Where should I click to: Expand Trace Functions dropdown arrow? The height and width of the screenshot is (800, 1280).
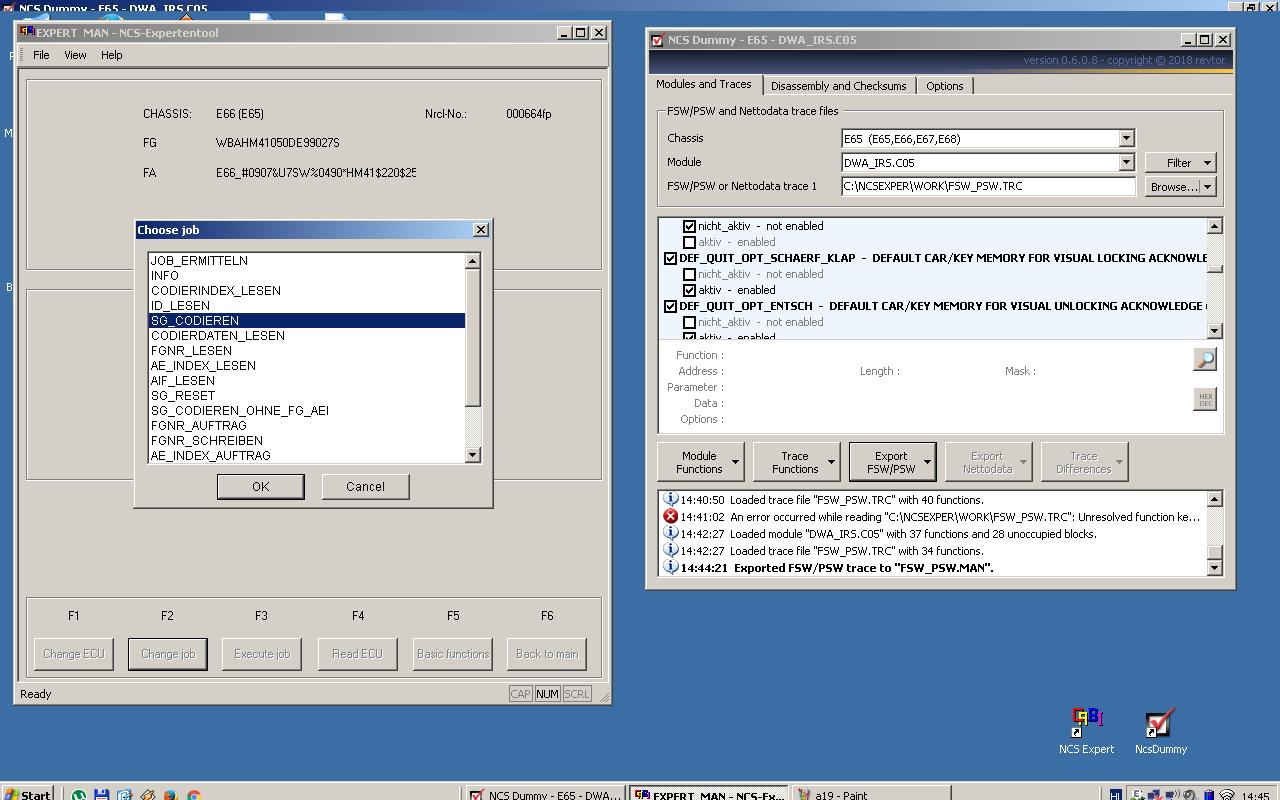point(831,462)
